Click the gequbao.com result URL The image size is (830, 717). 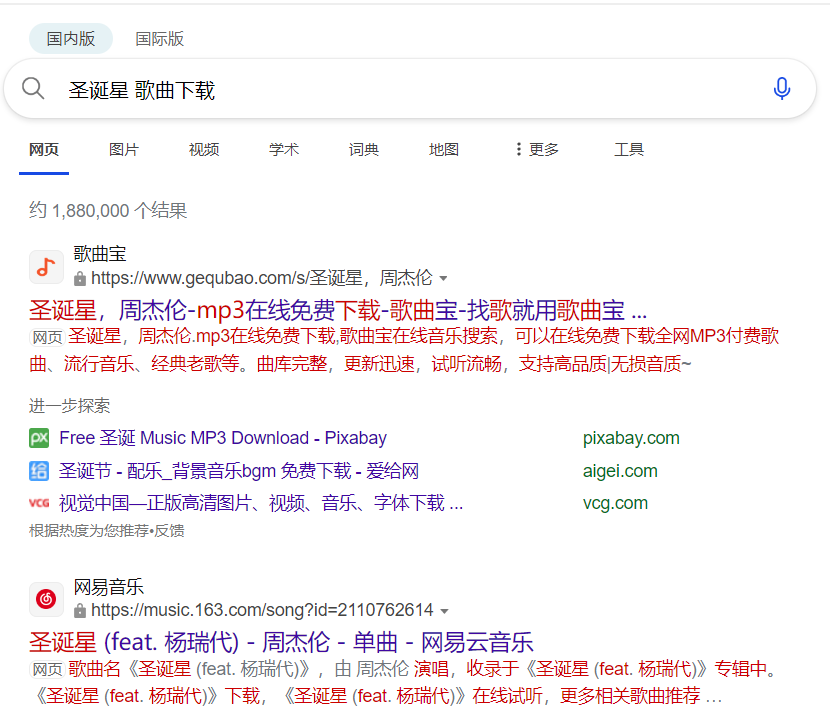click(x=261, y=278)
